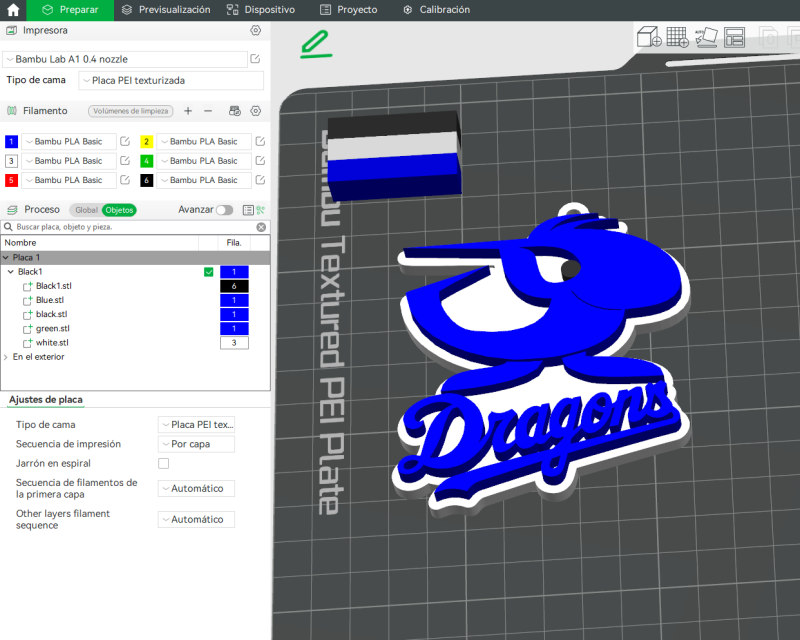The height and width of the screenshot is (640, 800).
Task: Click the Home icon
Action: coord(13,10)
